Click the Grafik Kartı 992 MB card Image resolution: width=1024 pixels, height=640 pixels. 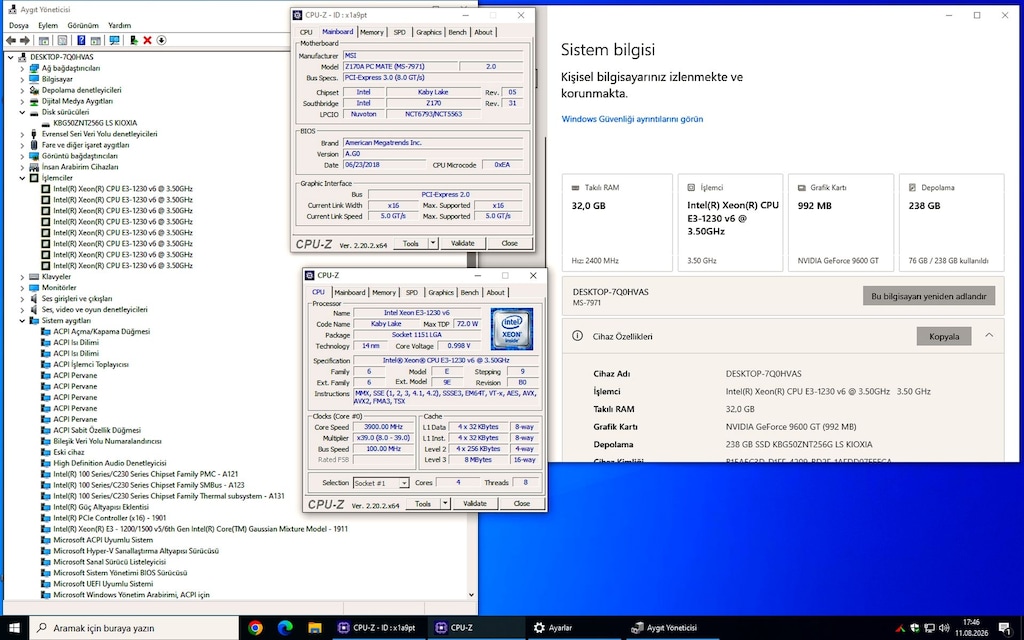click(840, 223)
